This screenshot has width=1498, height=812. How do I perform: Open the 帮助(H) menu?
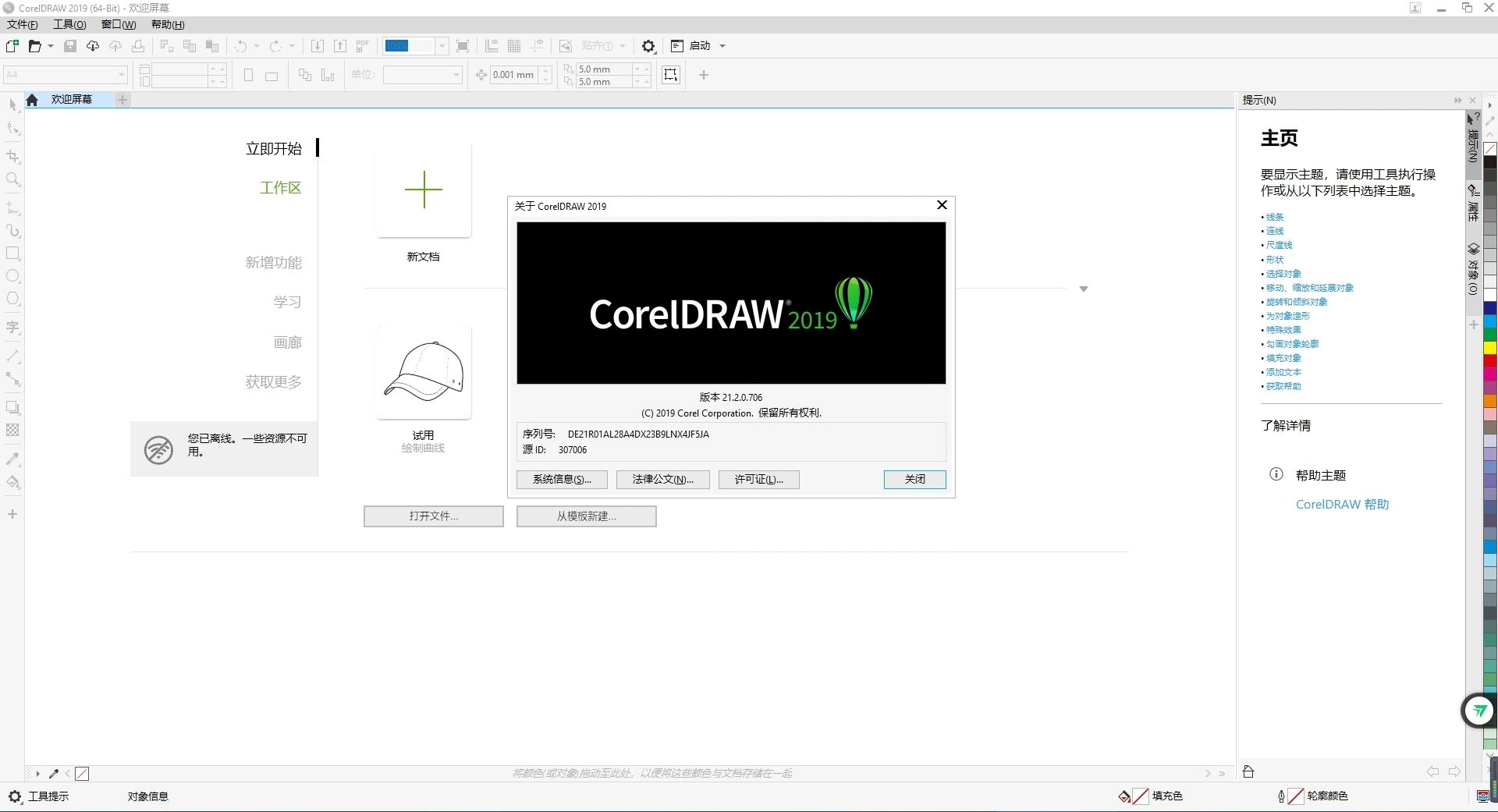coord(168,24)
